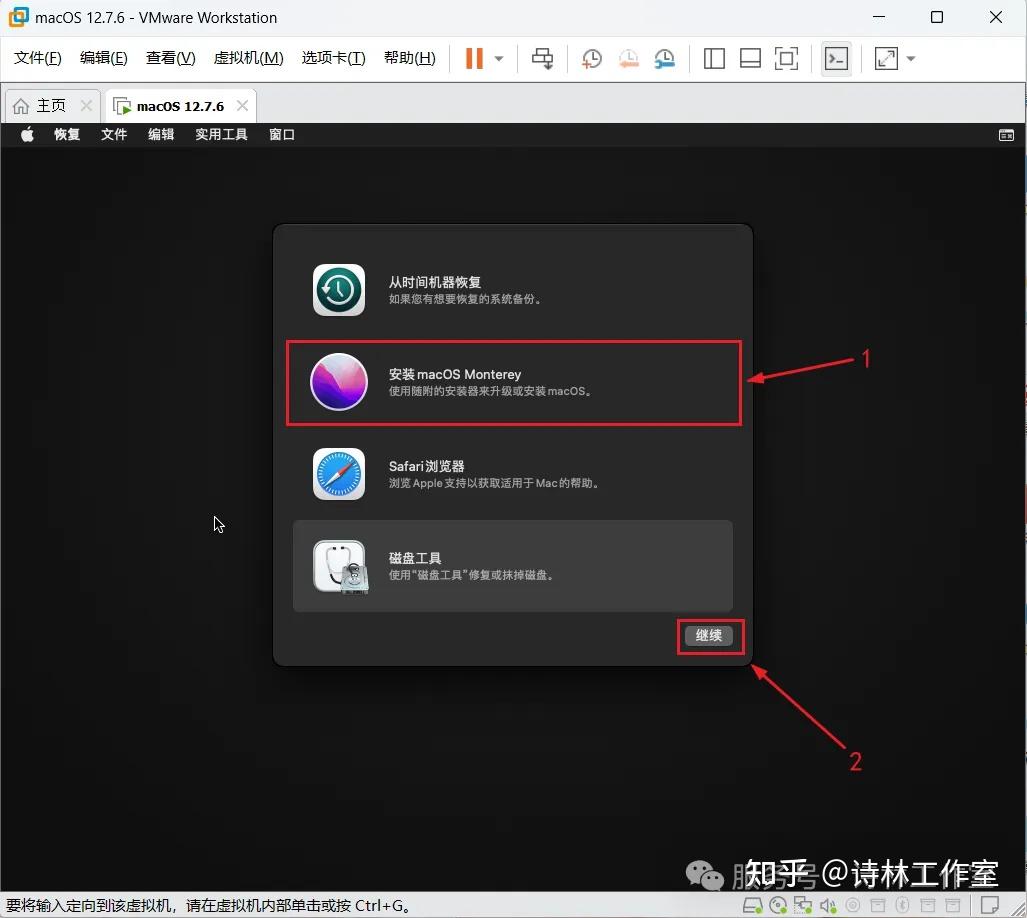This screenshot has width=1027, height=918.
Task: Toggle the library sidebar panel icon
Action: pyautogui.click(x=714, y=58)
